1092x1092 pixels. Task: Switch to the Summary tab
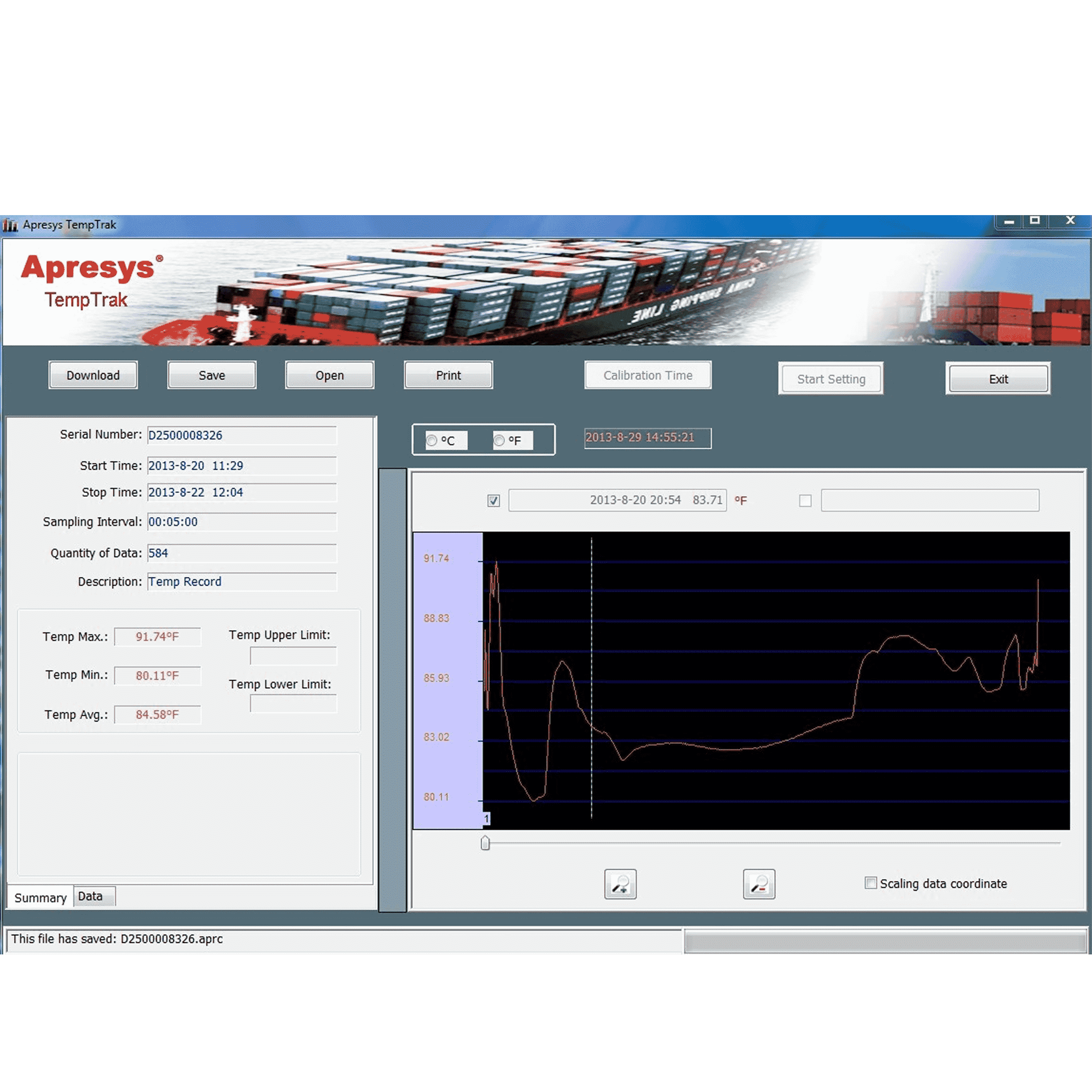pyautogui.click(x=40, y=898)
